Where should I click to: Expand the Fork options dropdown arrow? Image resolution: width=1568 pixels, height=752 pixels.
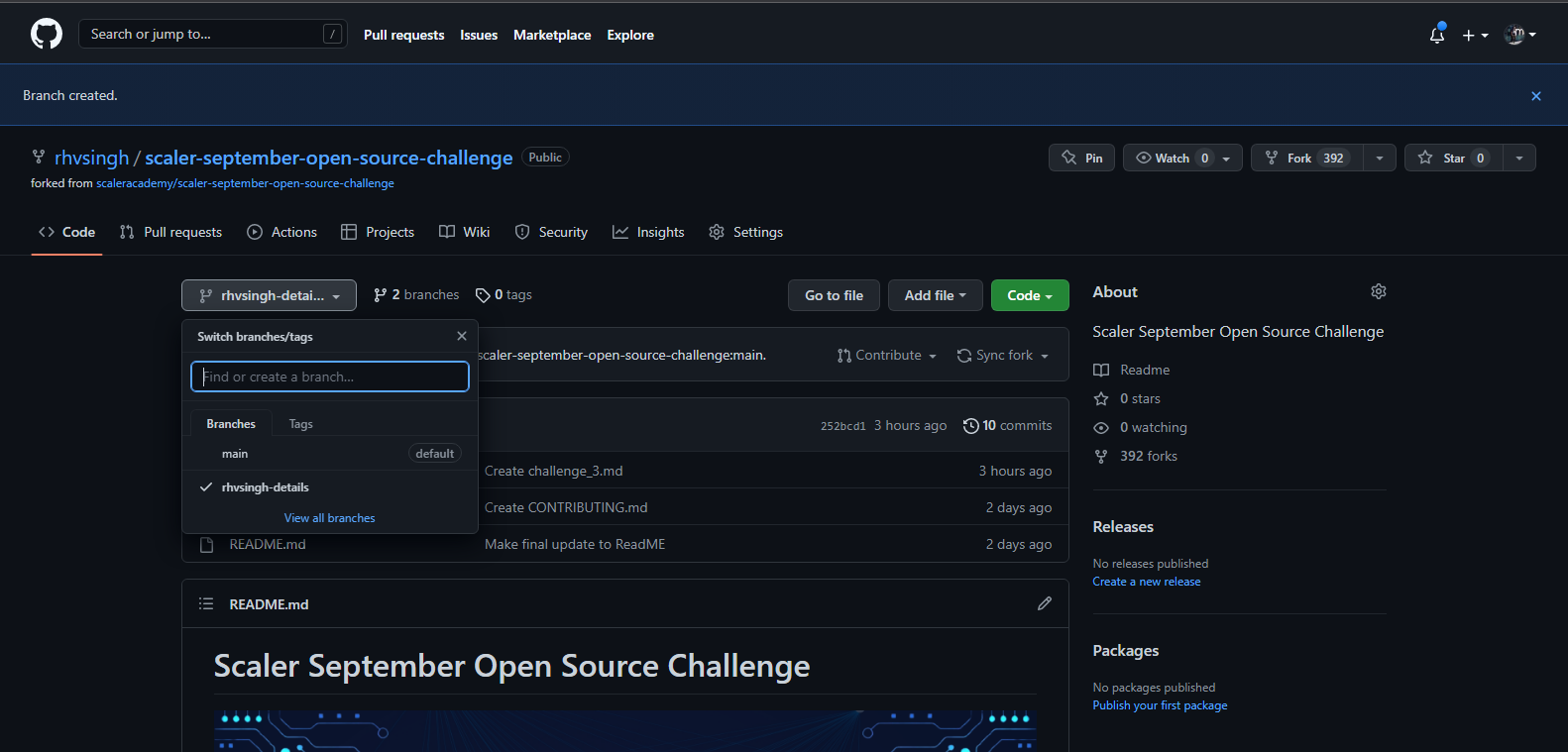click(x=1380, y=158)
